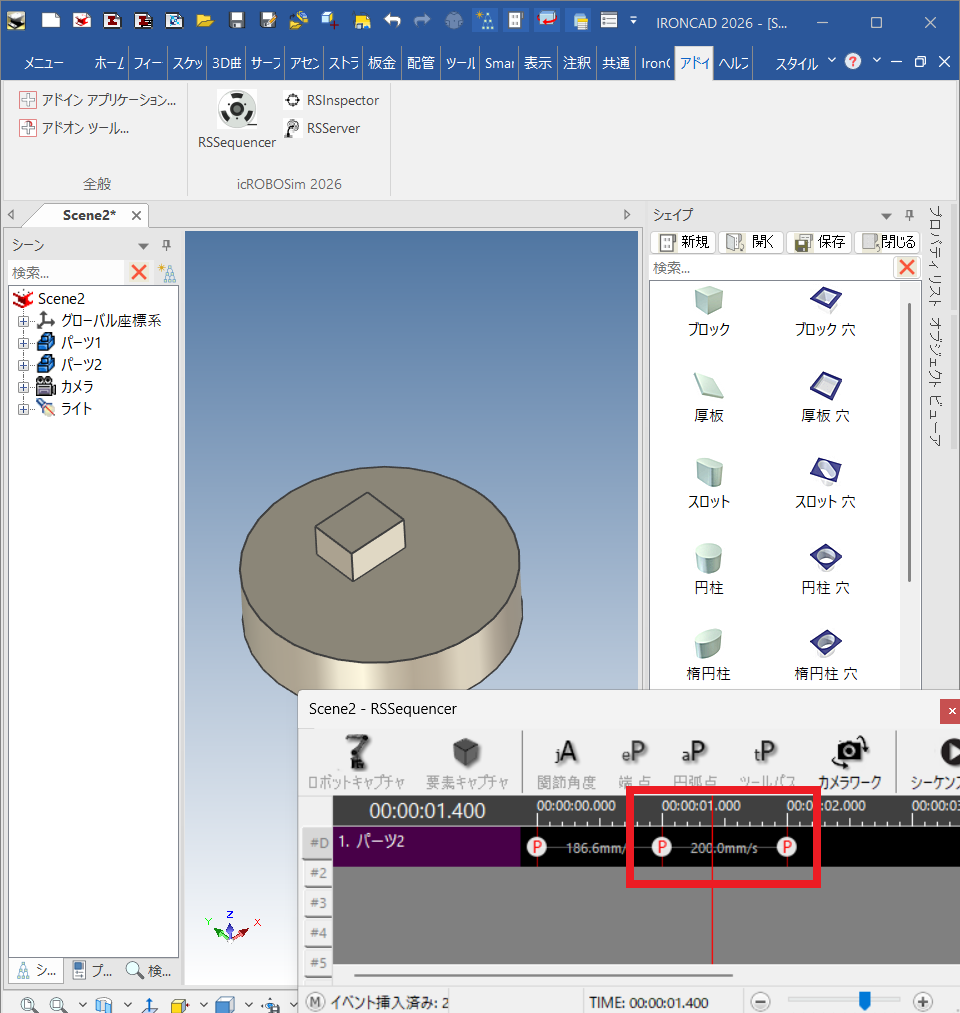Screen dimensions: 960x1013
Task: Click the timeline zoom slider handle
Action: [x=864, y=1001]
